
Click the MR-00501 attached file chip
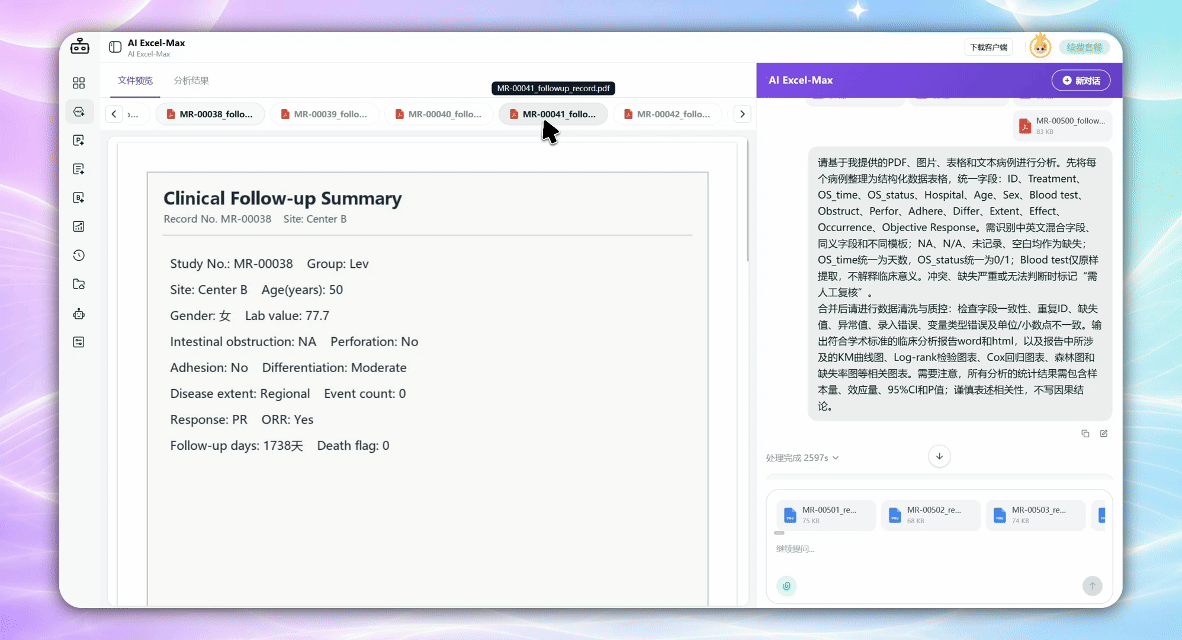(x=826, y=515)
